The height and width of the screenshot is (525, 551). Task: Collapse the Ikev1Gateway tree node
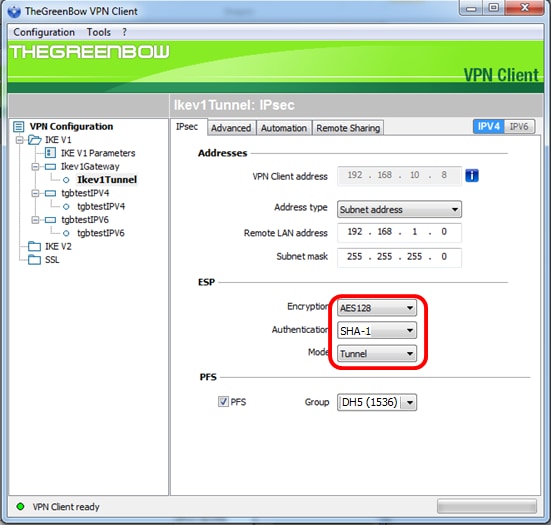pos(35,167)
